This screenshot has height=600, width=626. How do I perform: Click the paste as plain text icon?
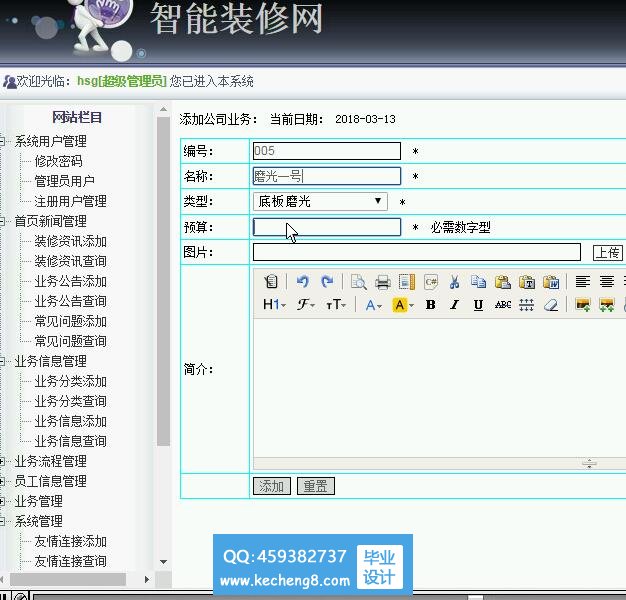click(x=527, y=282)
